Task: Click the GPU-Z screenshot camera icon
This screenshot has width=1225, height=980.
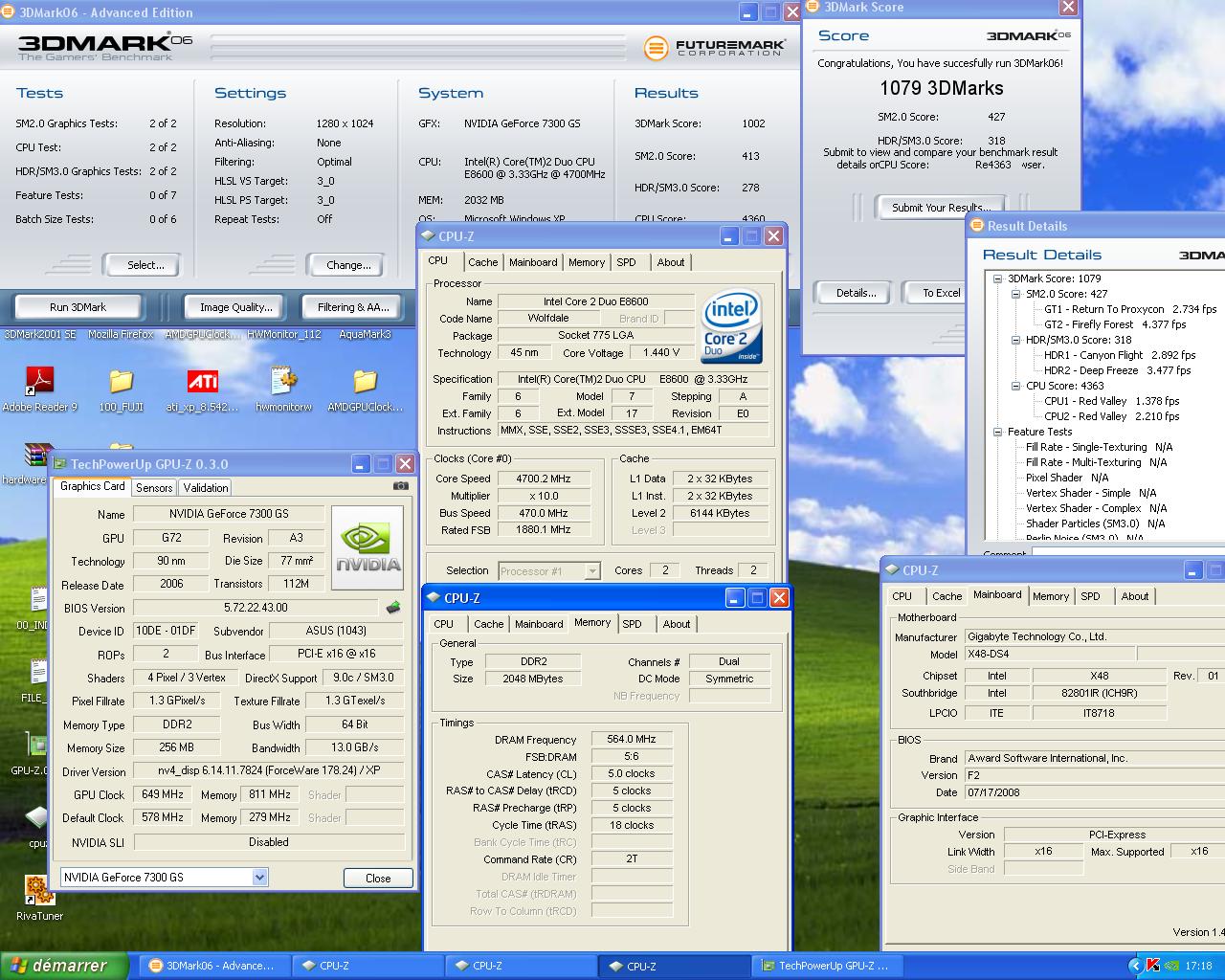Action: [x=400, y=486]
